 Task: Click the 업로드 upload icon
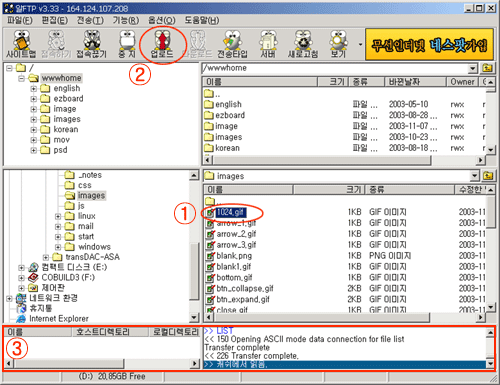click(x=162, y=44)
